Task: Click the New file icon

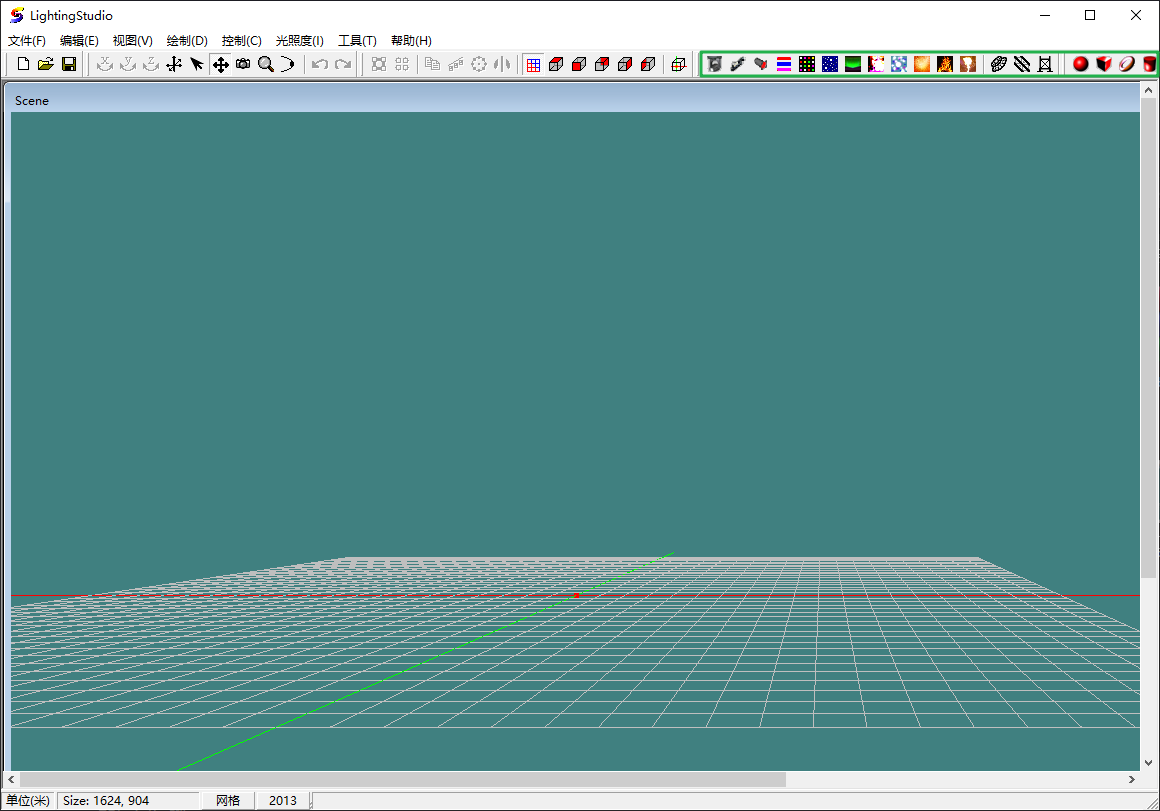Action: point(24,64)
